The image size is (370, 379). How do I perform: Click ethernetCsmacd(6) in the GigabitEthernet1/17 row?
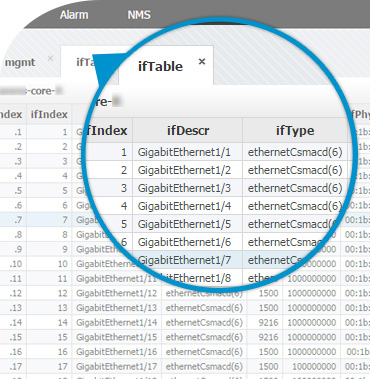pos(204,367)
